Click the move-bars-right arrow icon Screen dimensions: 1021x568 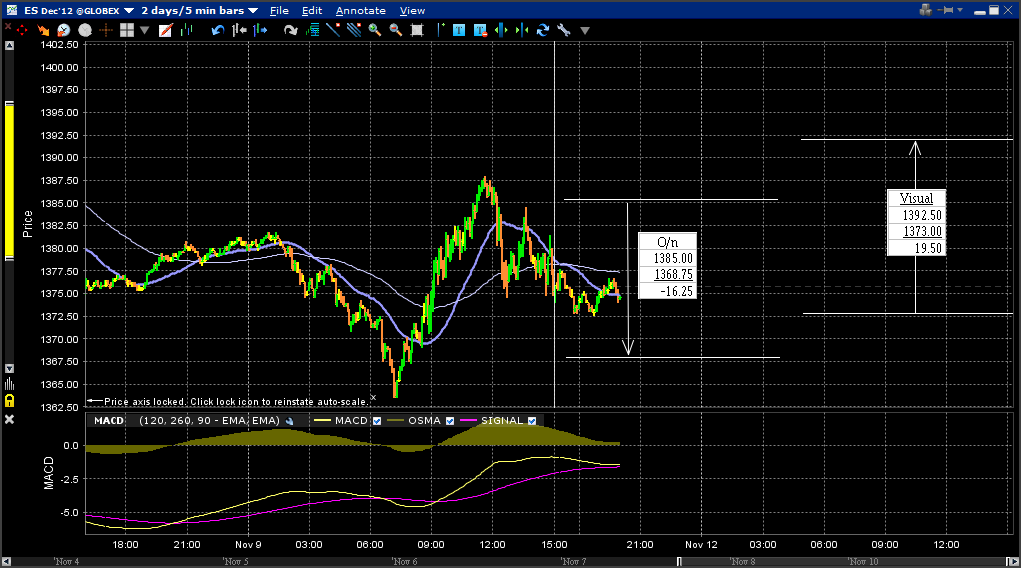(260, 30)
